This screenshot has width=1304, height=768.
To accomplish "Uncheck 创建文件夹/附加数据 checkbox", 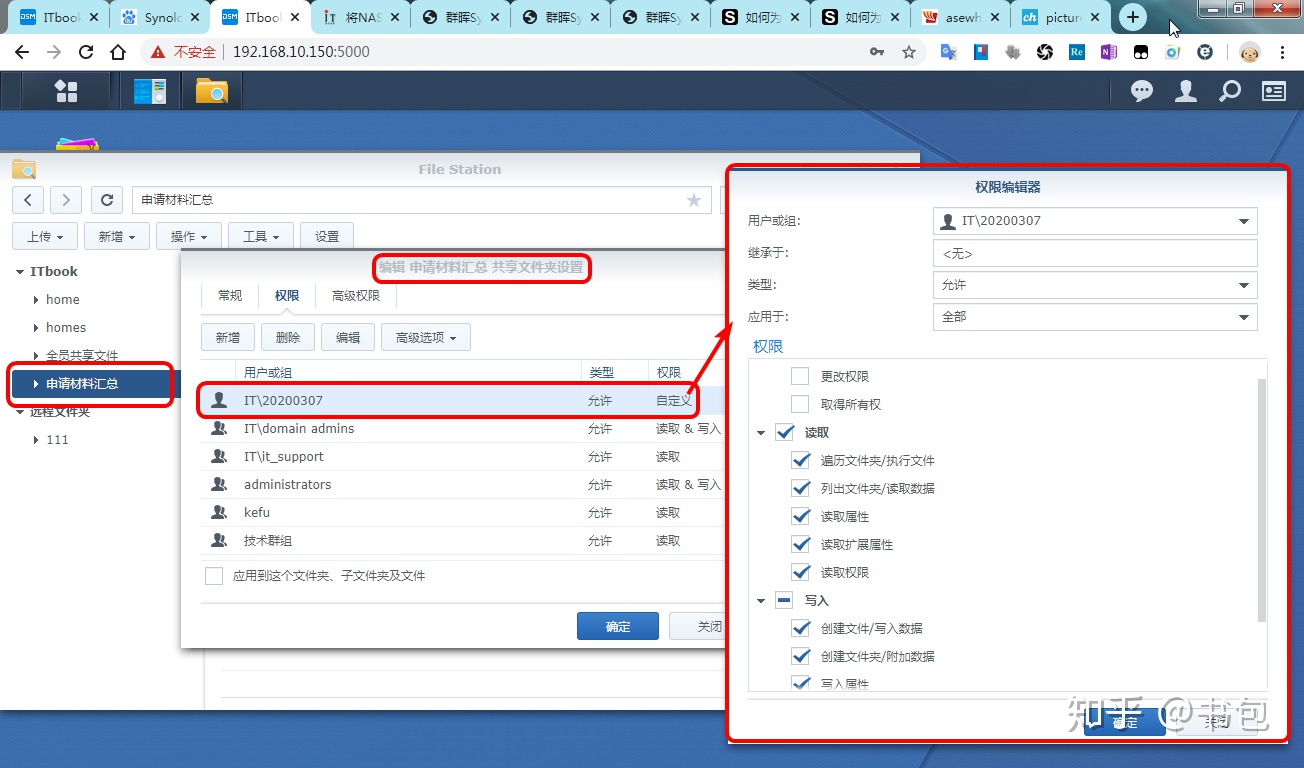I will tap(800, 656).
